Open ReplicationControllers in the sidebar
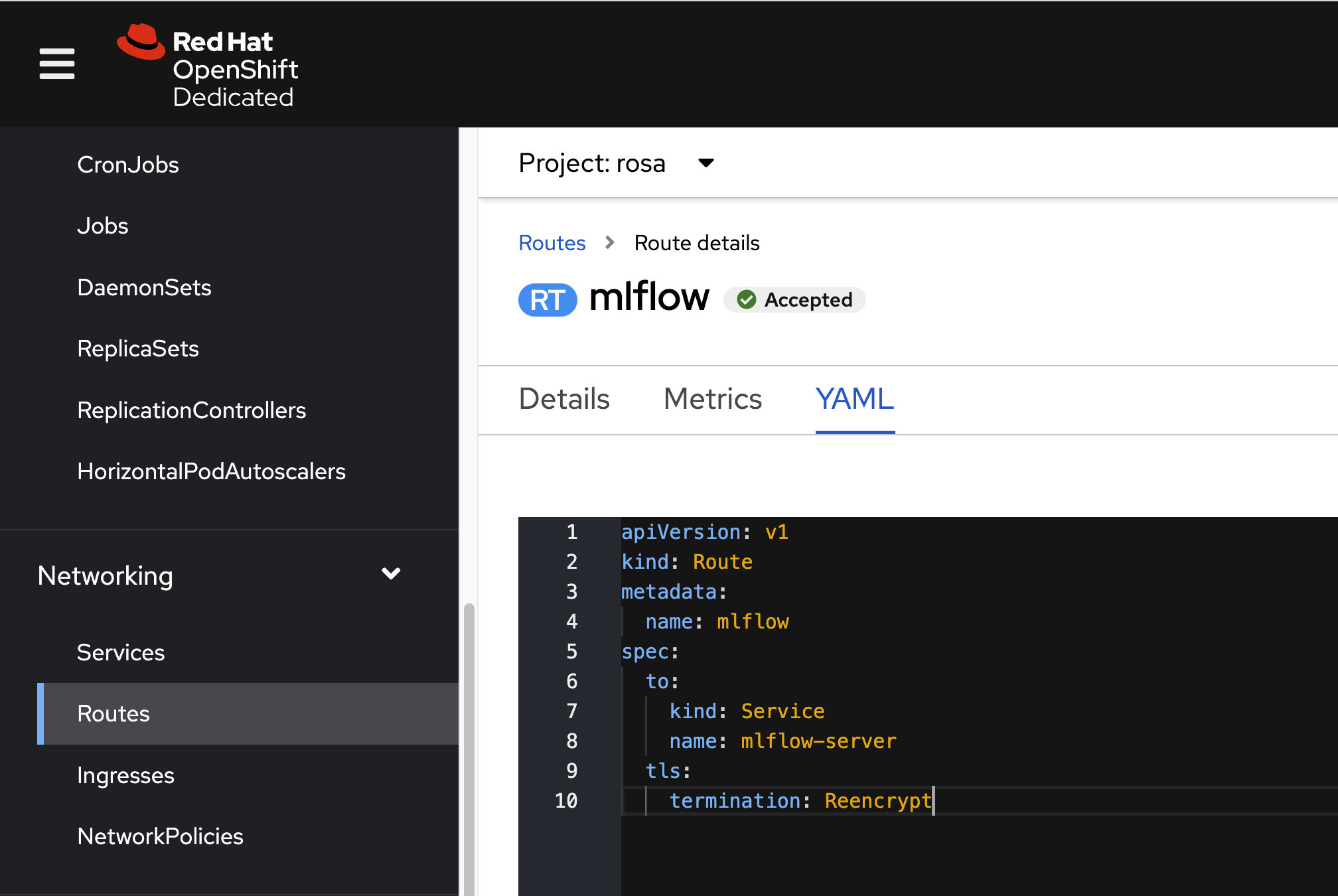 (x=192, y=410)
